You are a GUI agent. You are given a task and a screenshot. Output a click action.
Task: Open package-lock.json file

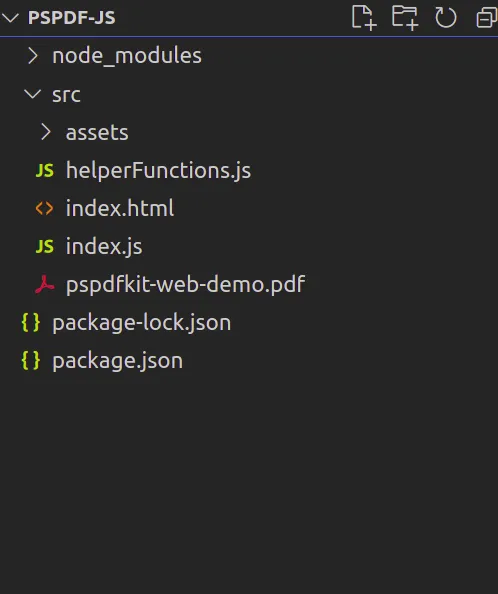[x=142, y=323]
